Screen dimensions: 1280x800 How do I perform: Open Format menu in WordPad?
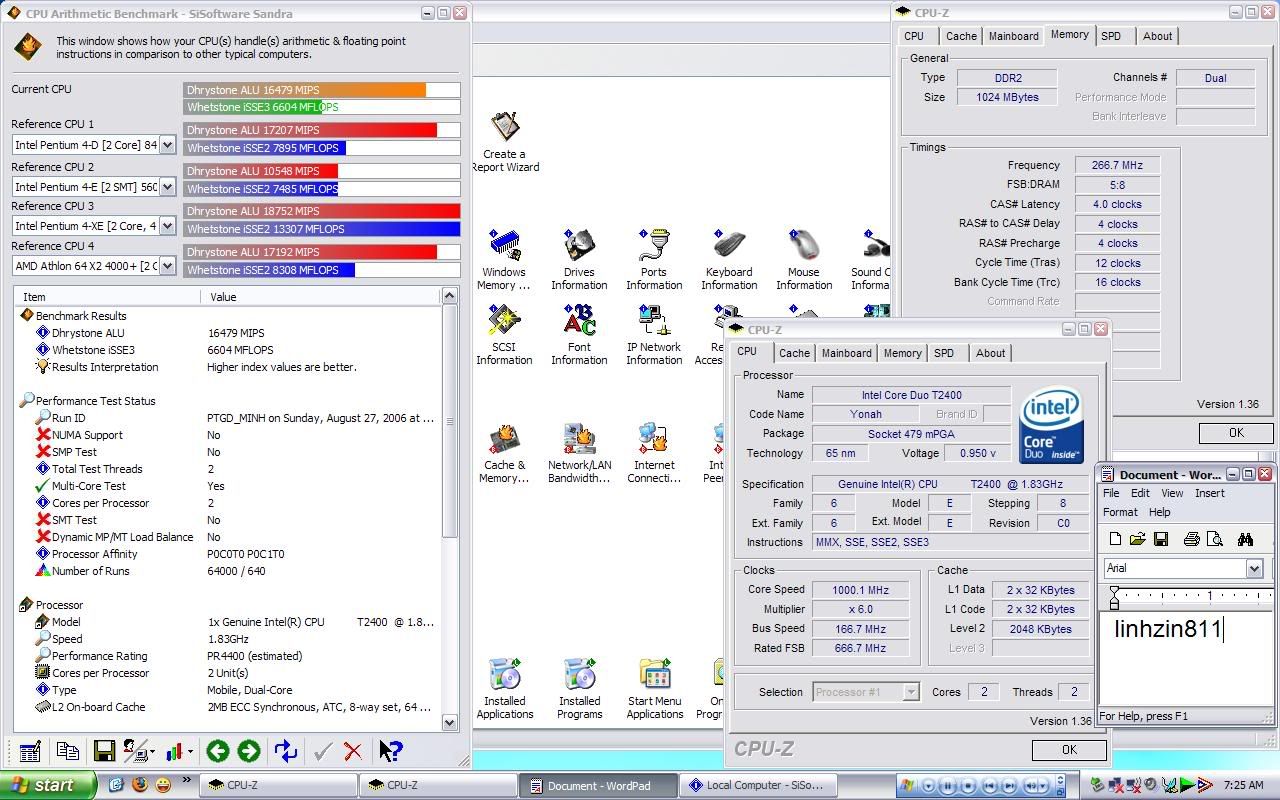click(1120, 512)
